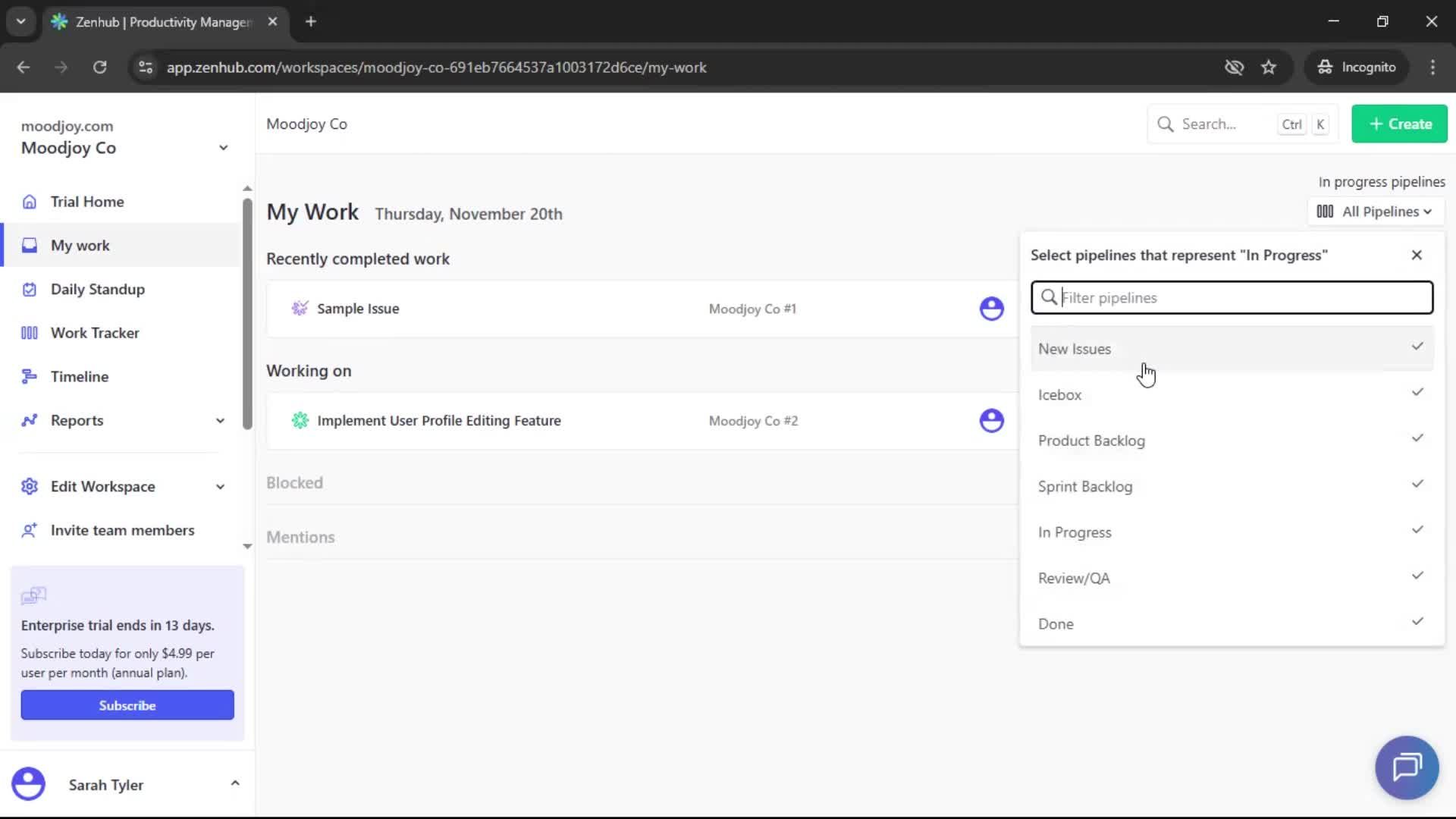Collapse the Moodjoy Co workspace selector
Image resolution: width=1456 pixels, height=819 pixels.
[x=222, y=148]
